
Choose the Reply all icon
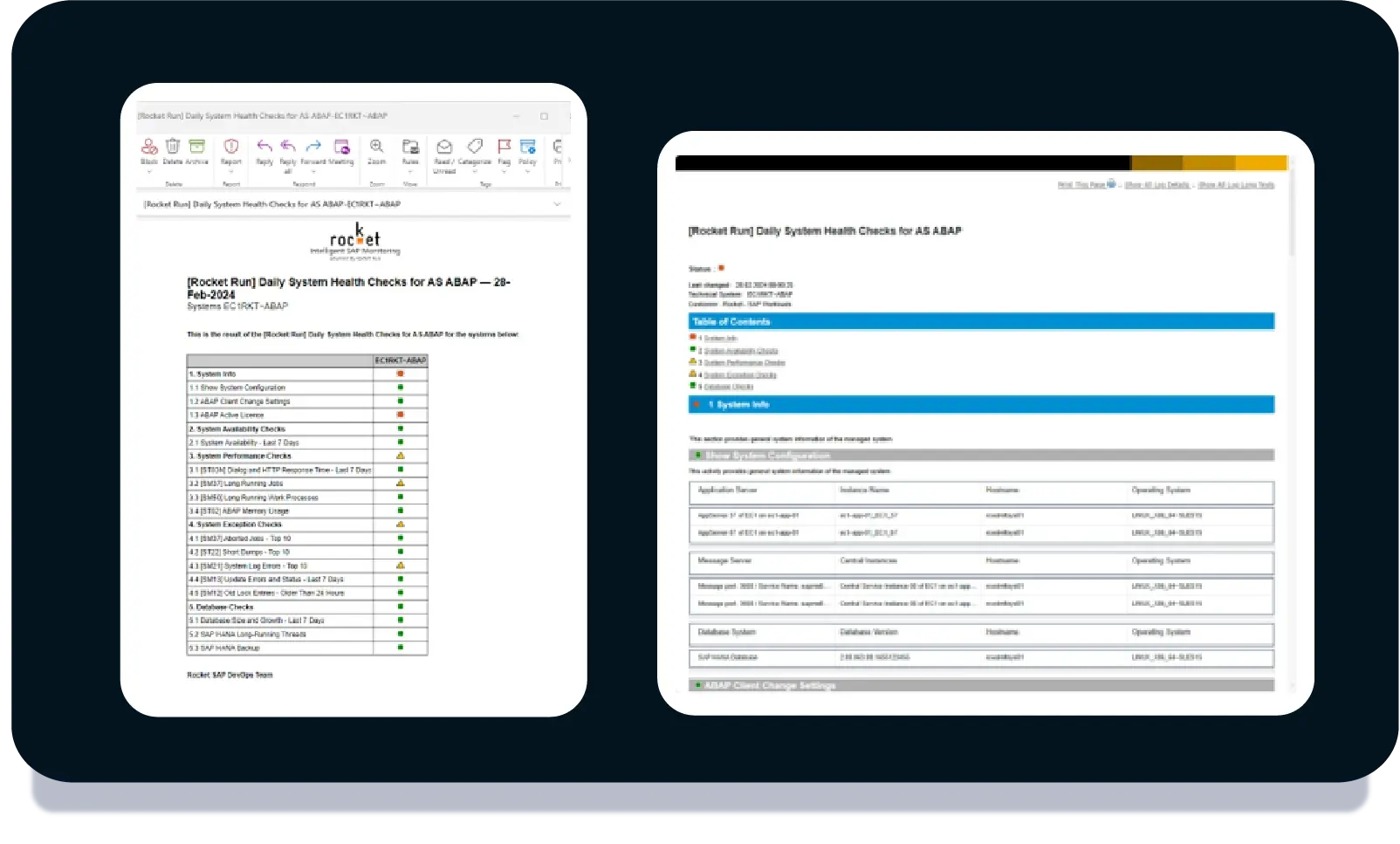[x=288, y=146]
